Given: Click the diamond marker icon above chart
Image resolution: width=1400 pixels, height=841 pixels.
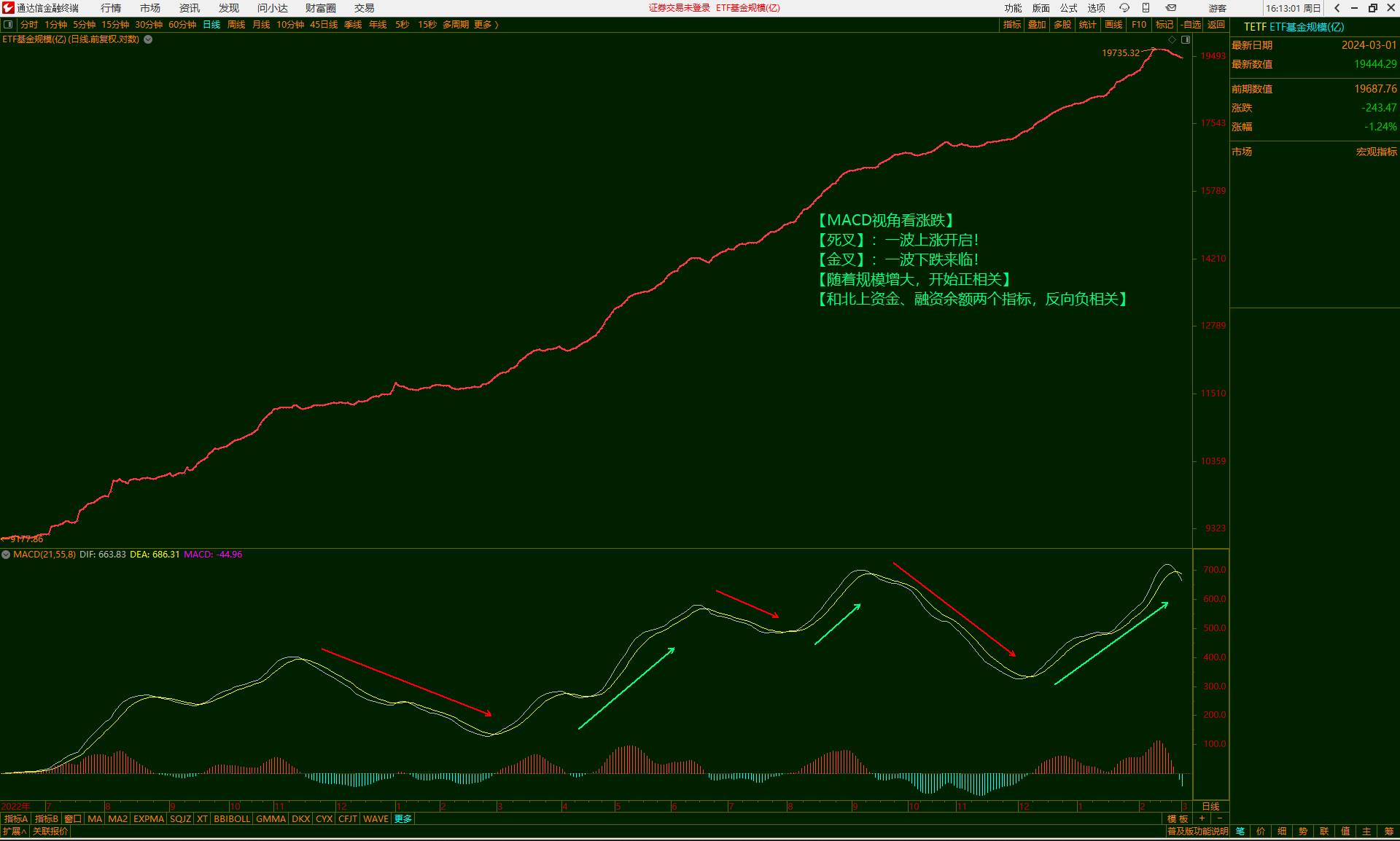Looking at the screenshot, I should pos(1172,39).
